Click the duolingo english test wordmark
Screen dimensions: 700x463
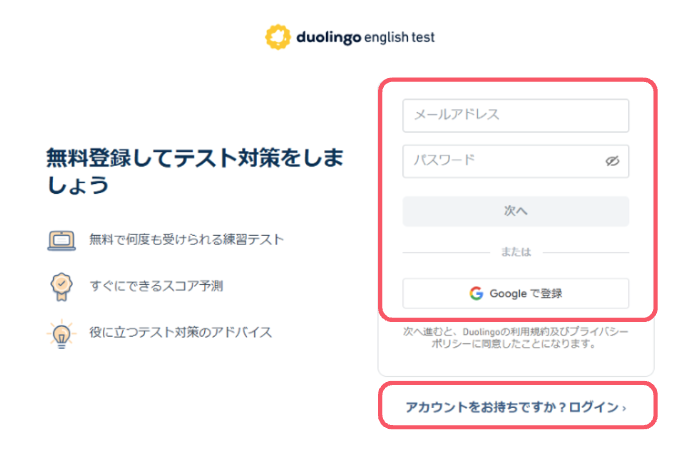coord(365,37)
